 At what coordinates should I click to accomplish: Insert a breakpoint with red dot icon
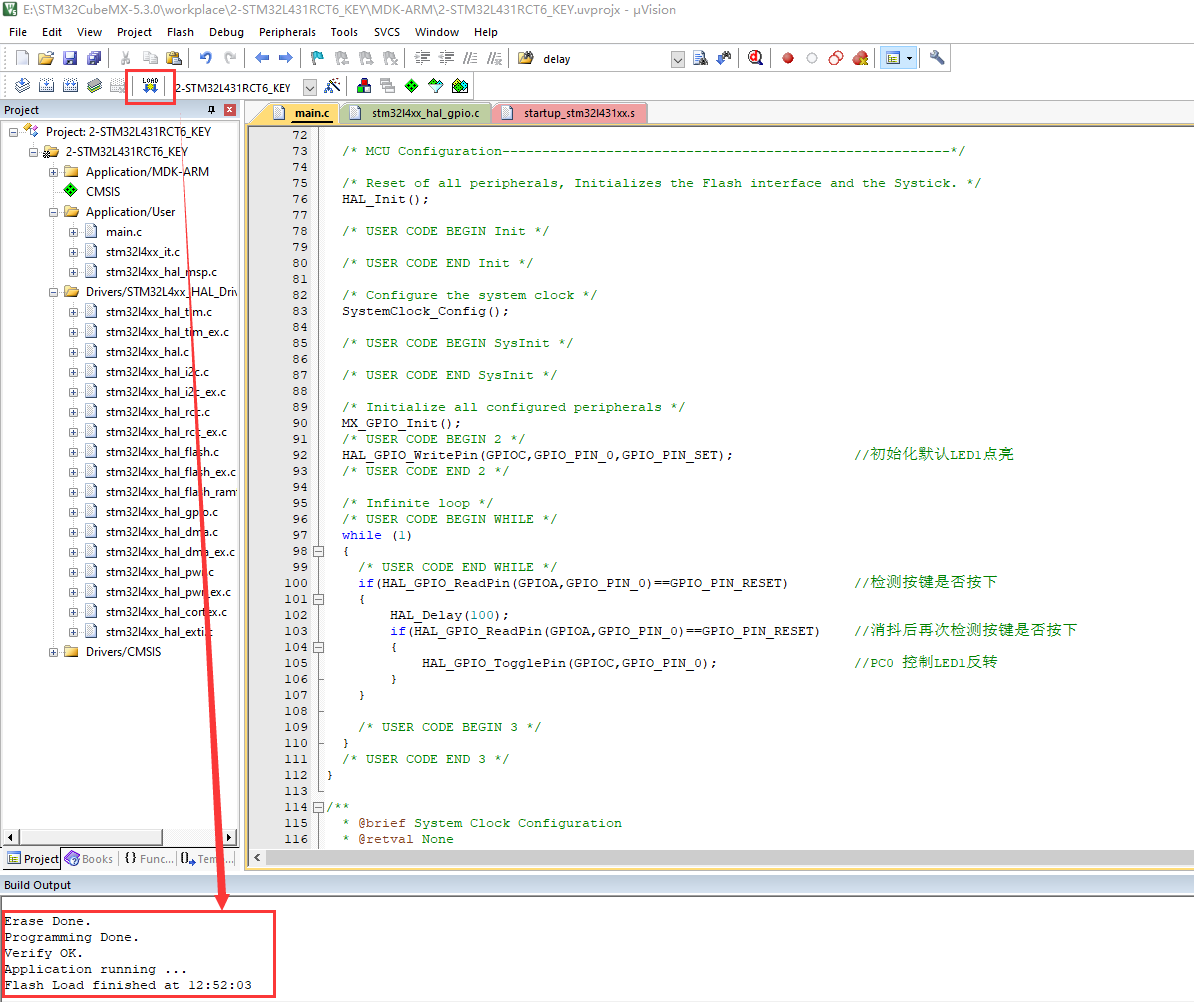(x=788, y=57)
